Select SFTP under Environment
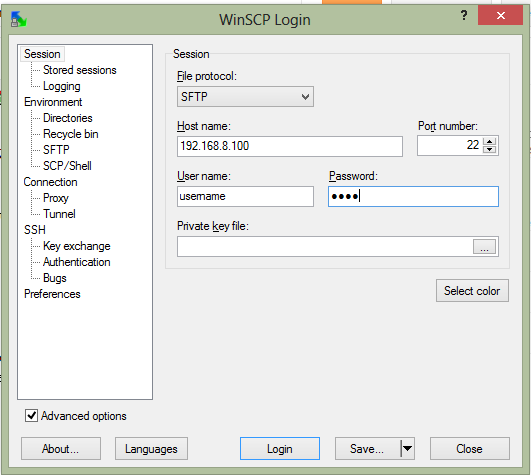The height and width of the screenshot is (475, 531). 56,150
